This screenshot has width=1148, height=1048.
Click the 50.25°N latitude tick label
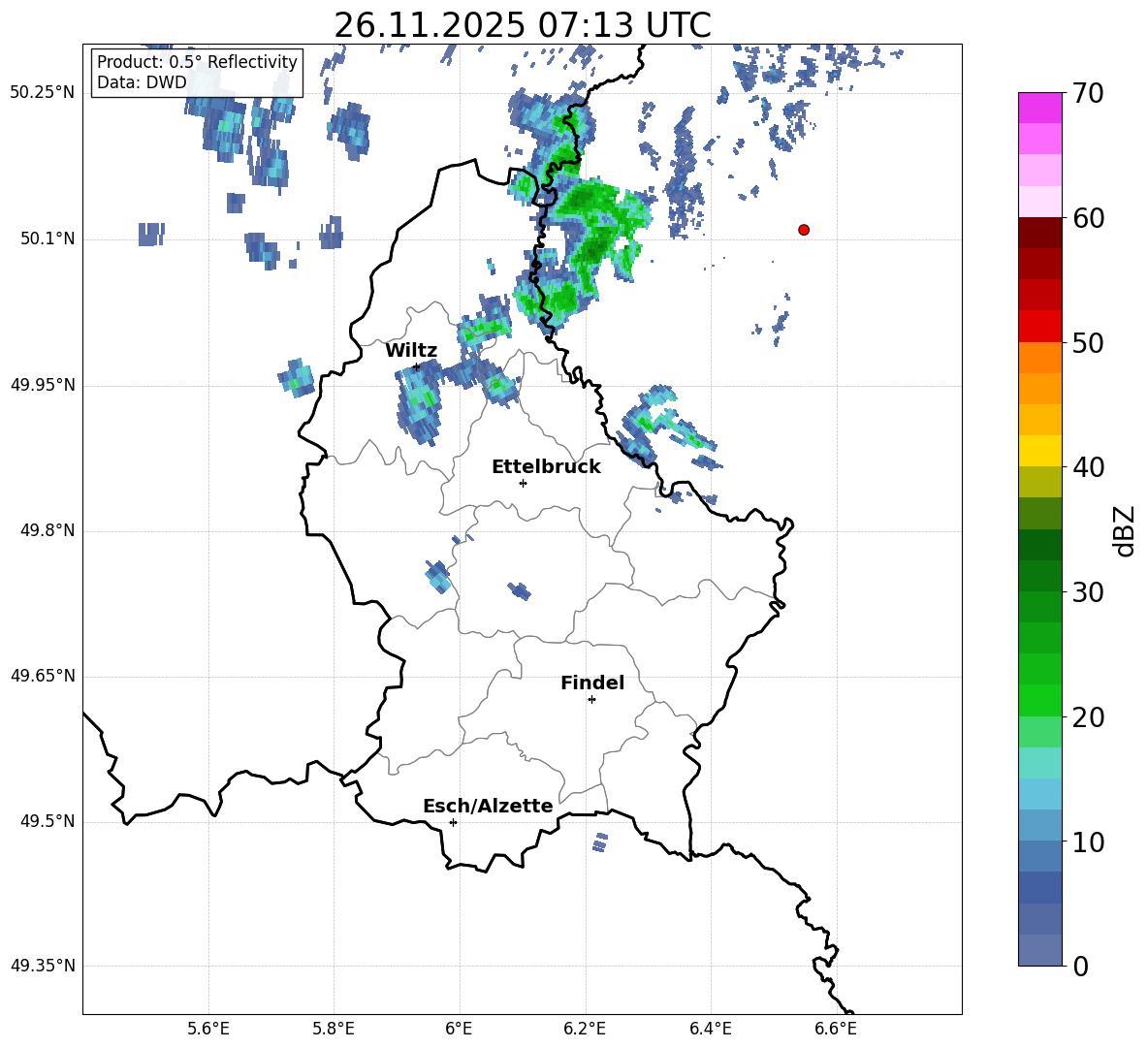[x=43, y=93]
